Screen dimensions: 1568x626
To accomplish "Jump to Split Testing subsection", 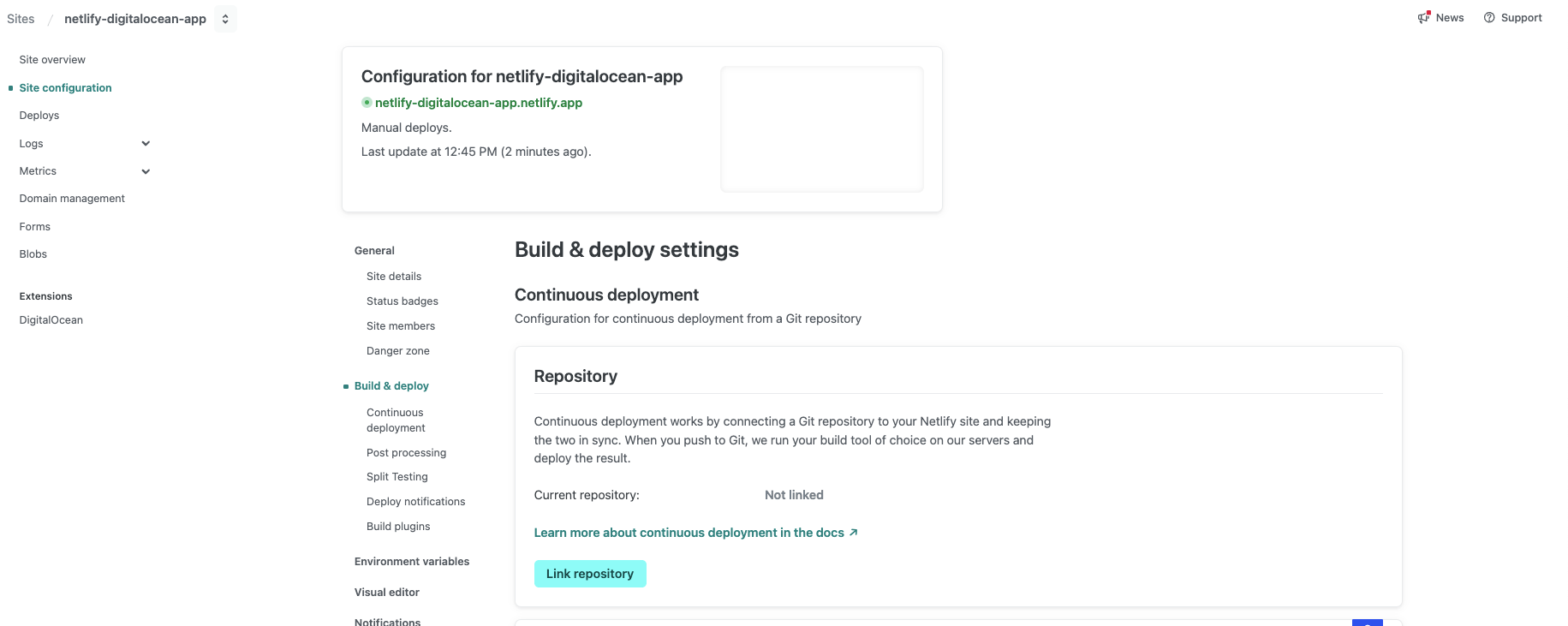I will tap(397, 477).
